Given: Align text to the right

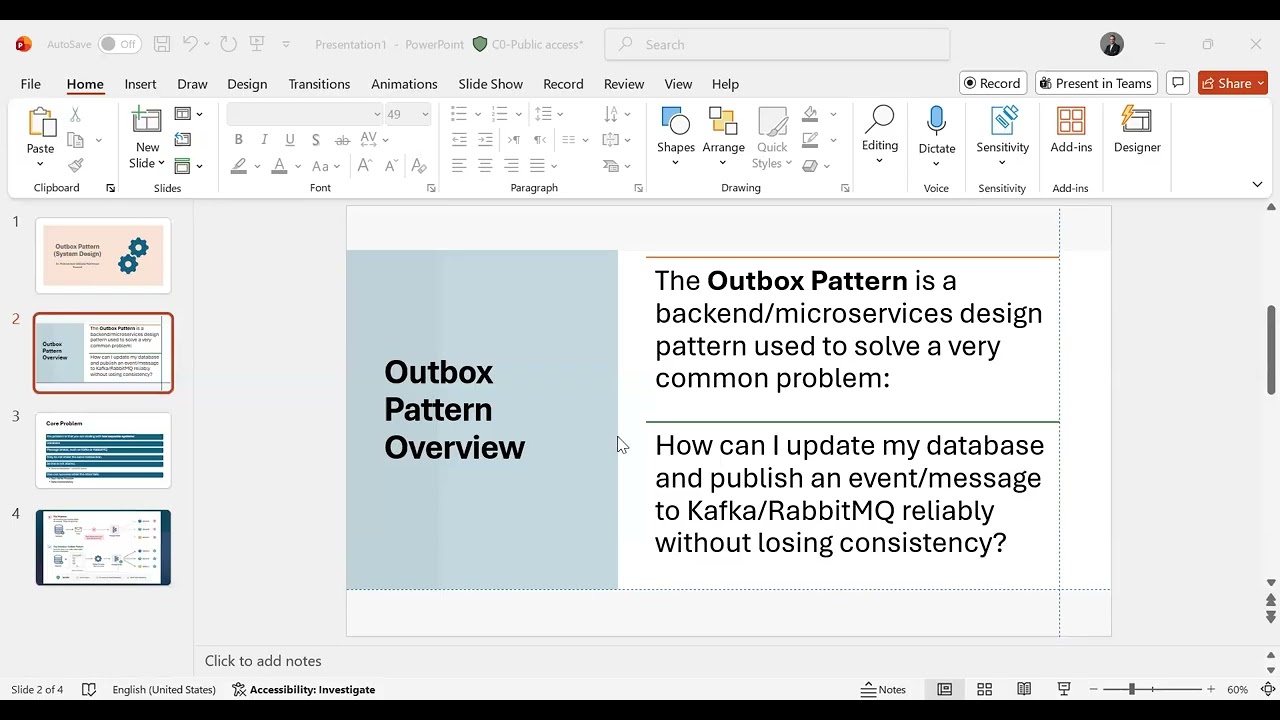Looking at the screenshot, I should [x=511, y=166].
